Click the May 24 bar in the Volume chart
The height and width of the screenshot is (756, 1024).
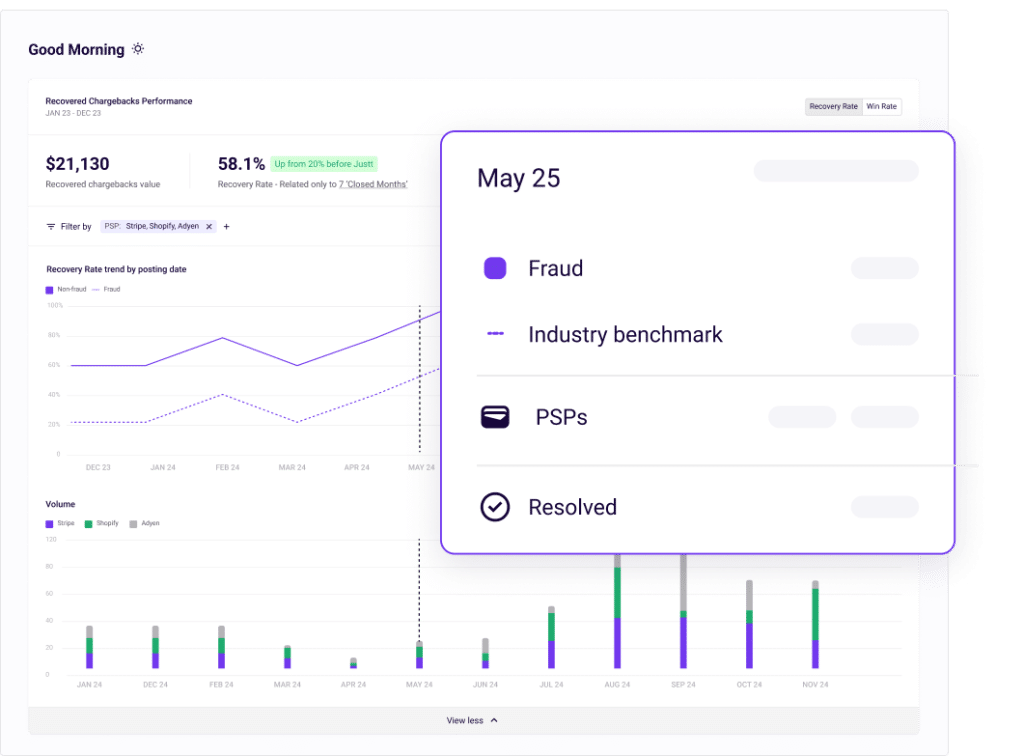pos(420,655)
